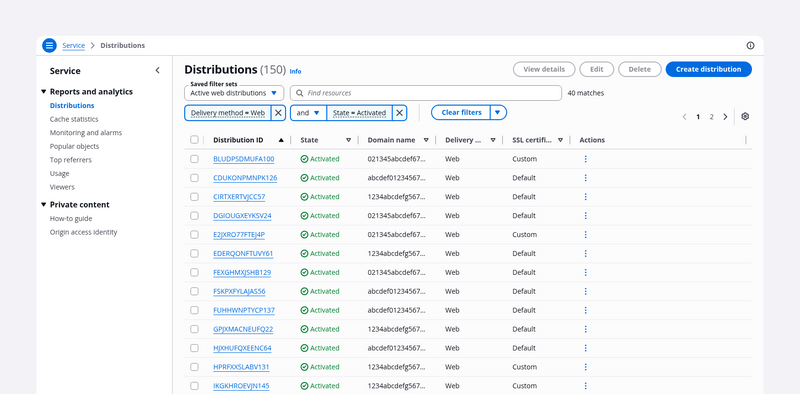Open actions menu for BLUDPSDMUFA100 row

coord(585,159)
